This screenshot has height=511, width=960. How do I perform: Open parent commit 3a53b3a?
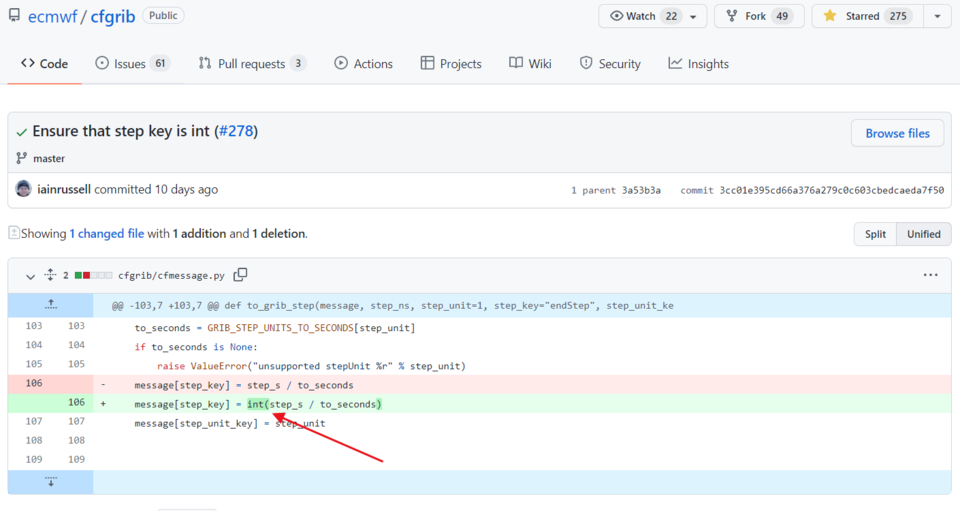coord(641,190)
